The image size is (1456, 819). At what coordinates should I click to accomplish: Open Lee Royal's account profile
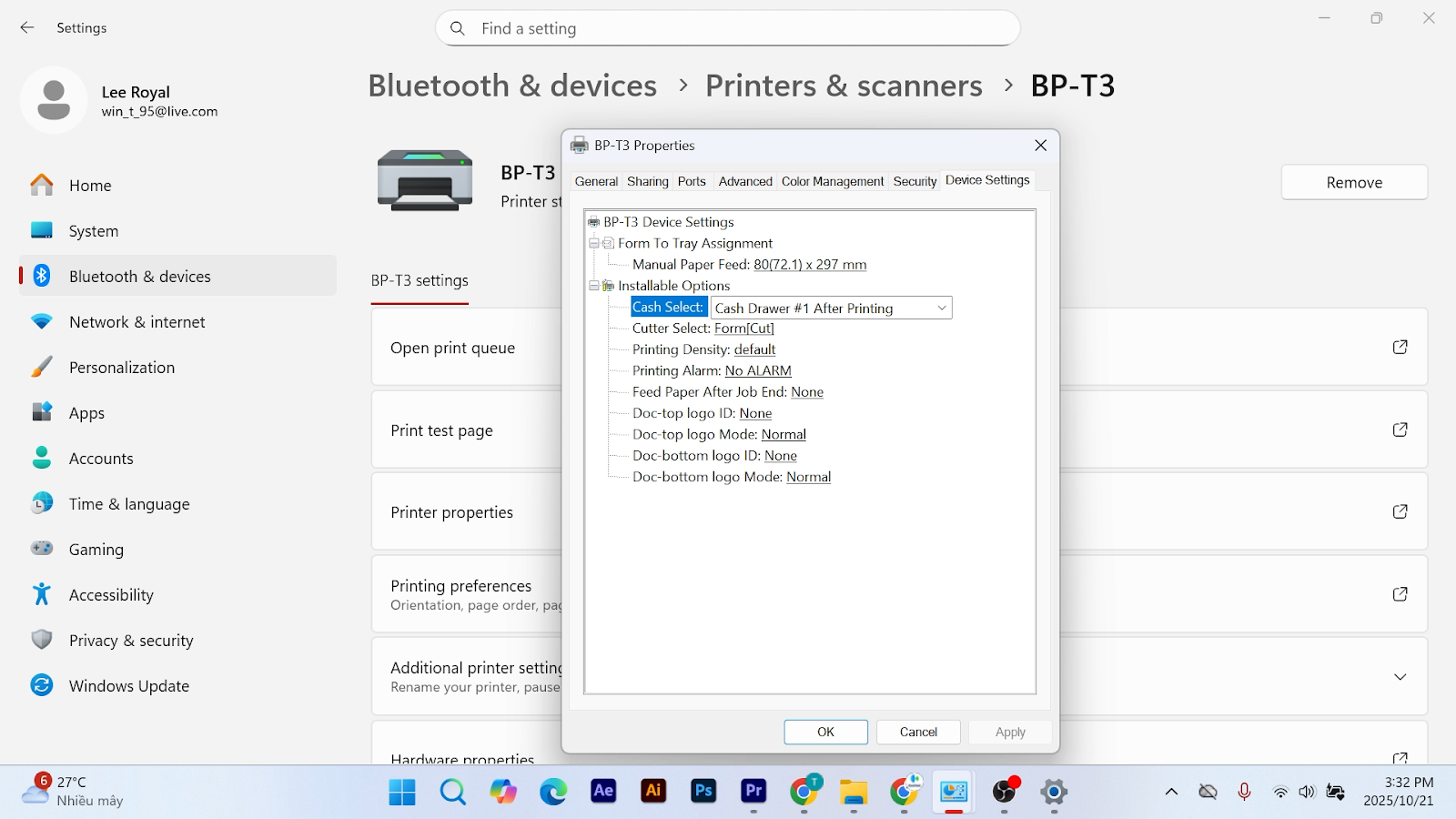click(x=119, y=101)
